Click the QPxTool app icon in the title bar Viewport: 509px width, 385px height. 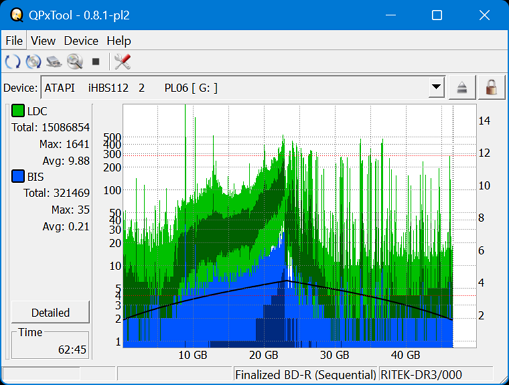point(16,15)
